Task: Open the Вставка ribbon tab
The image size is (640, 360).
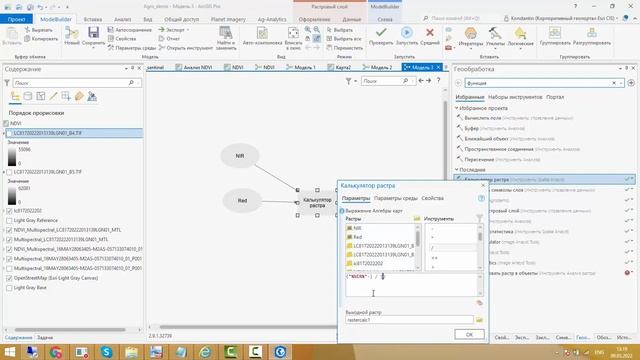Action: click(93, 19)
